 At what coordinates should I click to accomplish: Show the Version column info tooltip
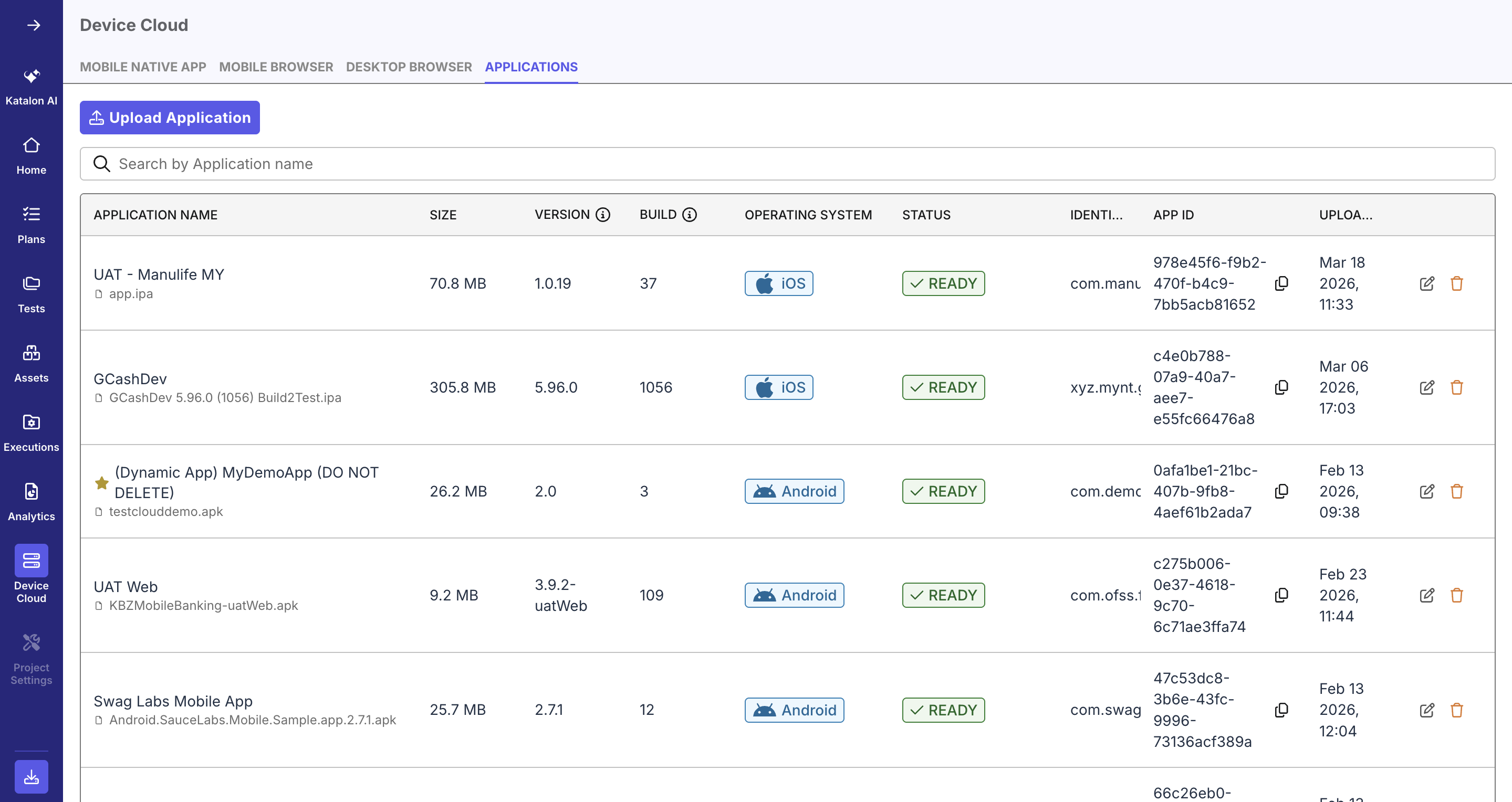click(x=603, y=214)
